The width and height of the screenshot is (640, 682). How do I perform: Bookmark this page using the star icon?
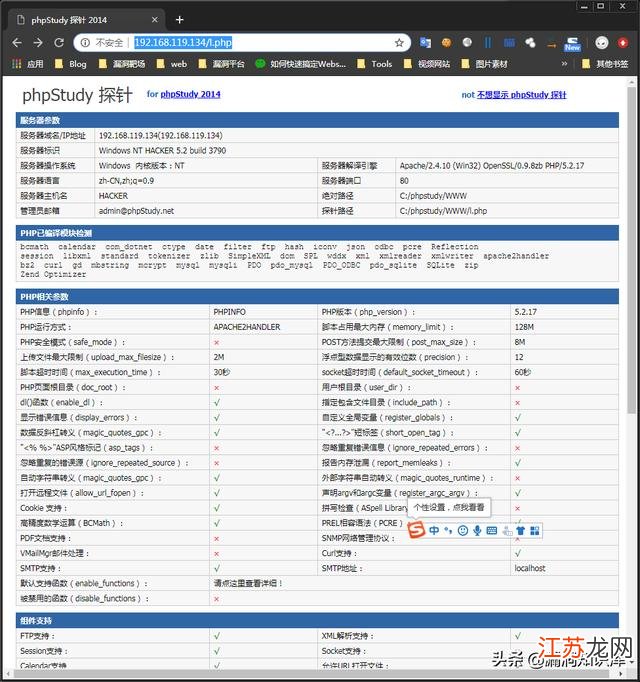(399, 43)
